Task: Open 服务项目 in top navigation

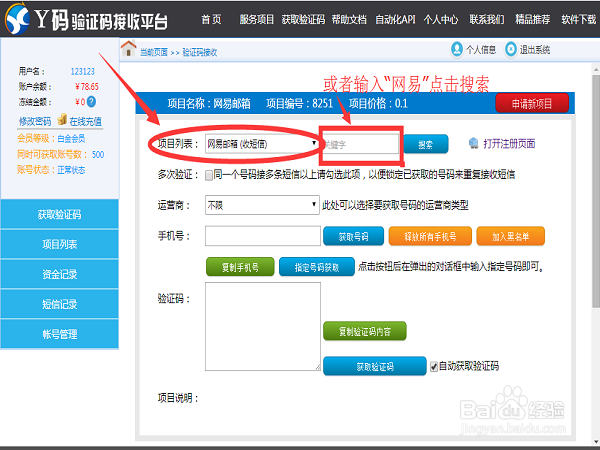Action: (x=256, y=19)
